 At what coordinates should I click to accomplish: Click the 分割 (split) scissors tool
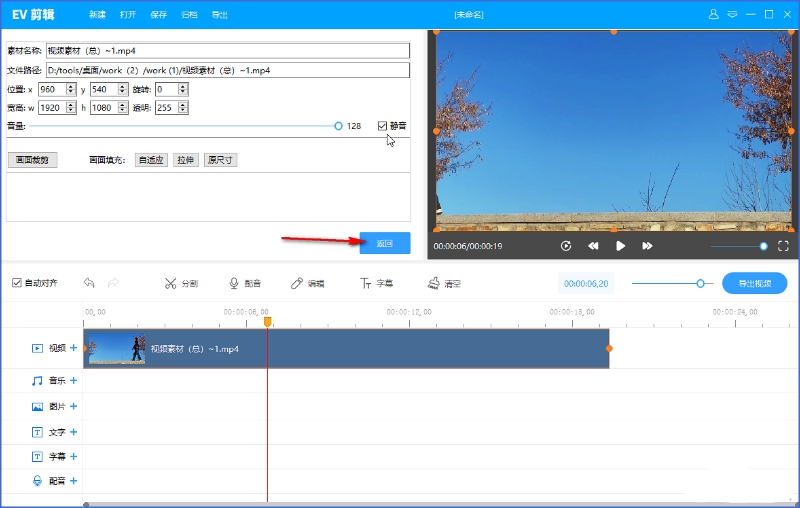tap(181, 283)
